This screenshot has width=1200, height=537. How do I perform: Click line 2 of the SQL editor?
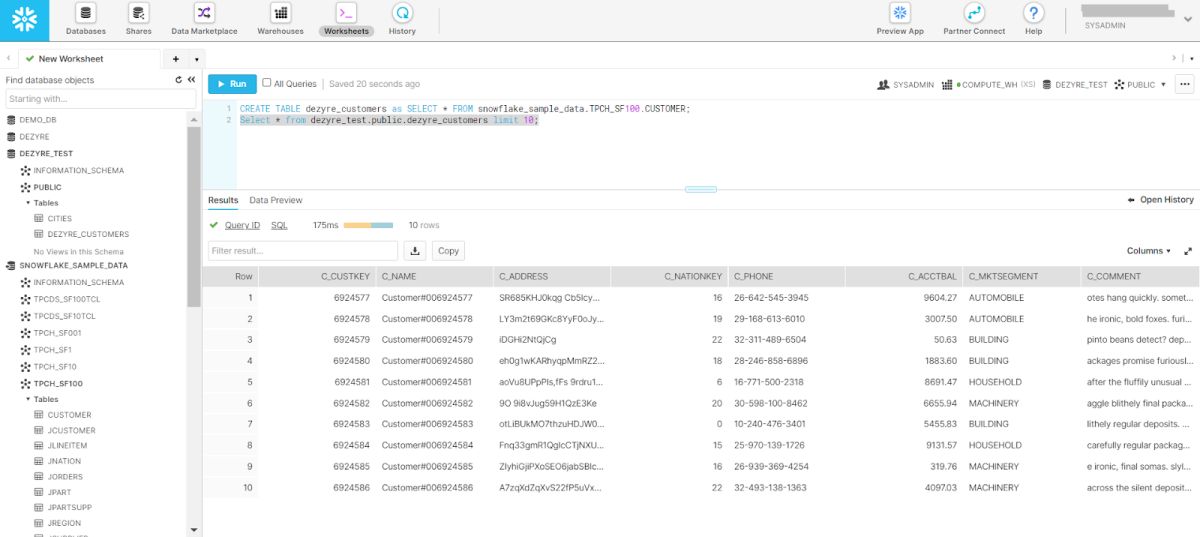pos(389,120)
